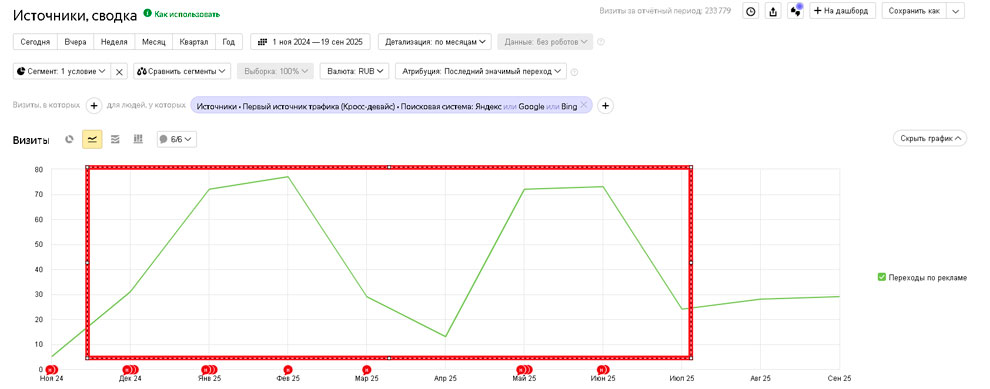
Task: Open the Валюта: RUB dropdown
Action: (354, 71)
